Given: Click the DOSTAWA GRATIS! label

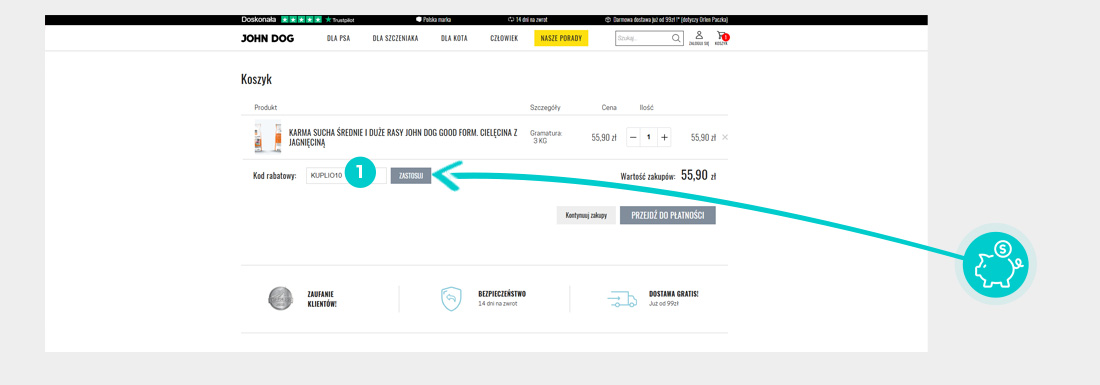Looking at the screenshot, I should [673, 294].
